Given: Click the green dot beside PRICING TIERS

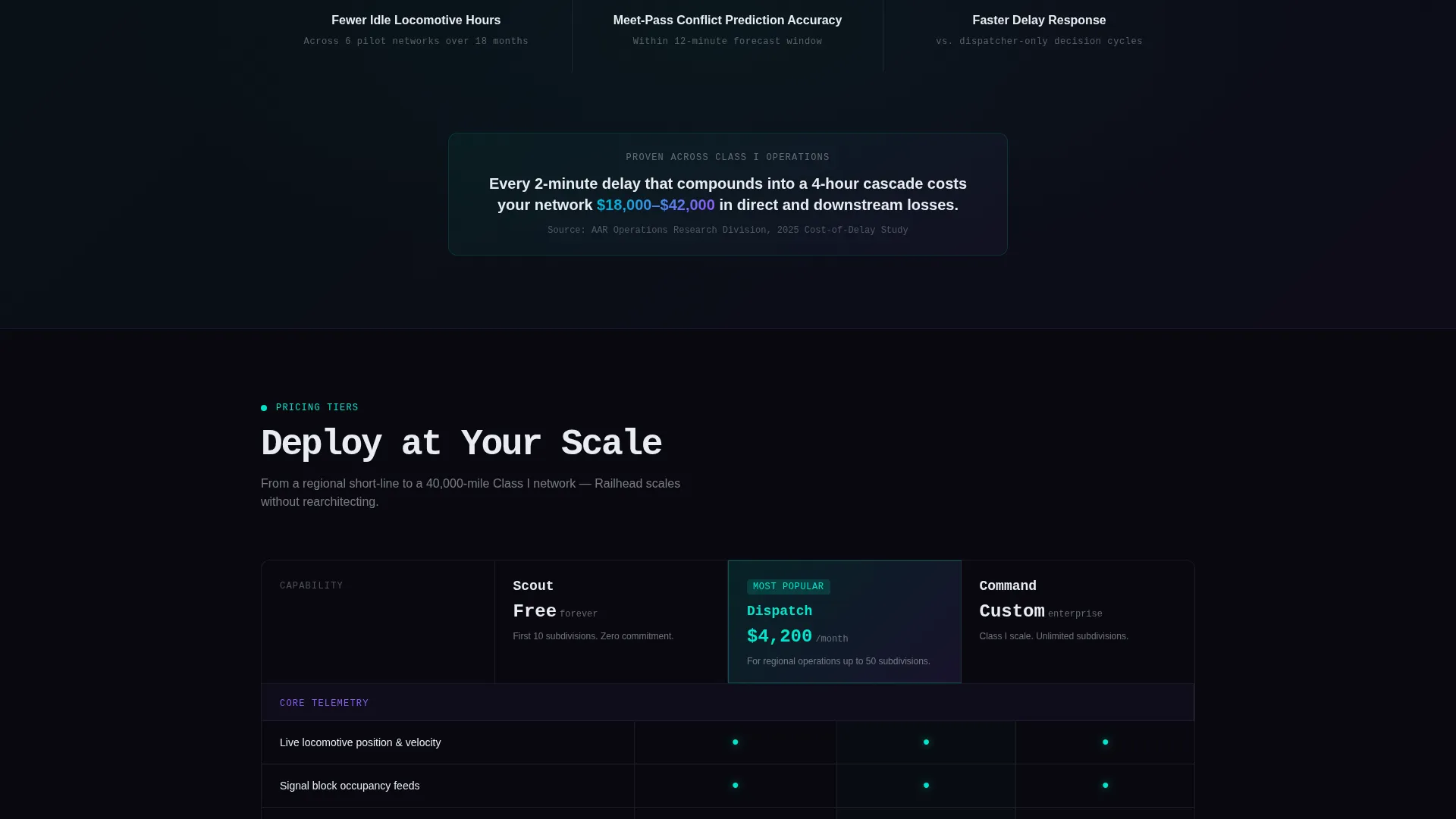Looking at the screenshot, I should [264, 408].
